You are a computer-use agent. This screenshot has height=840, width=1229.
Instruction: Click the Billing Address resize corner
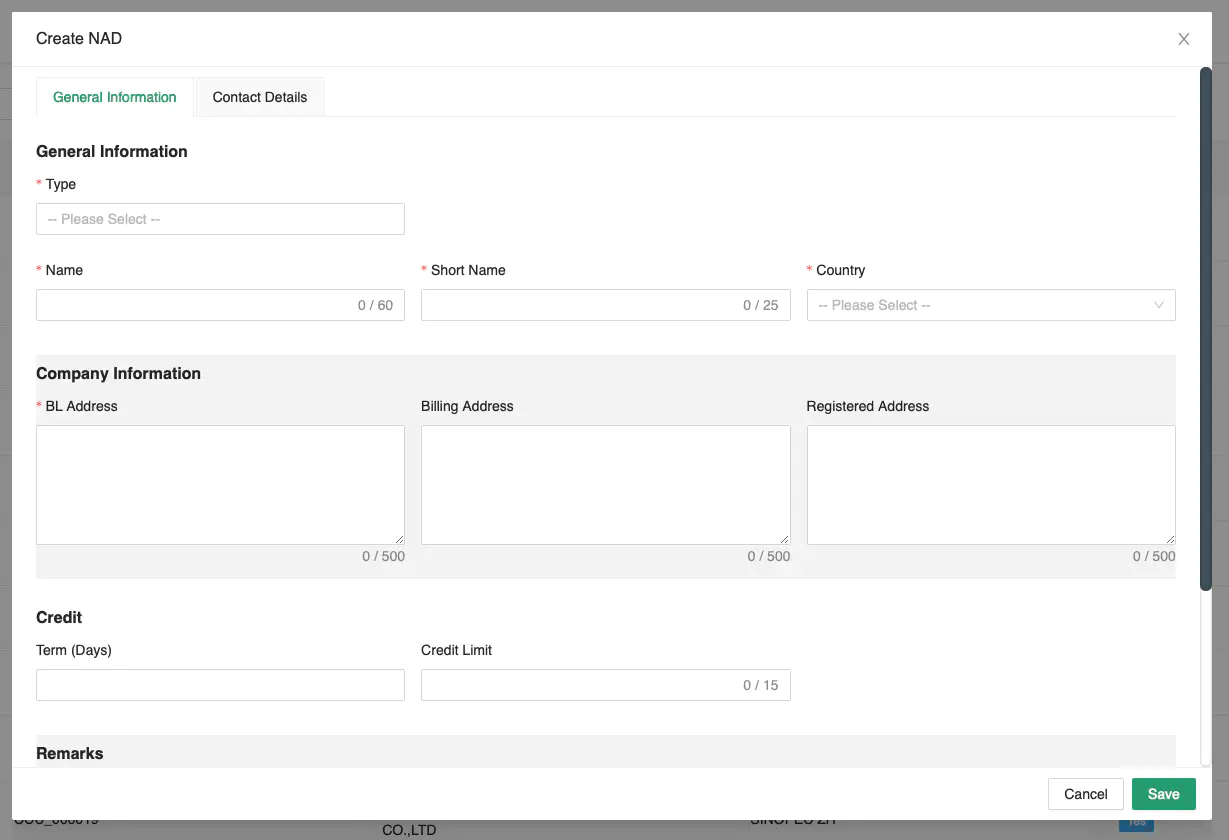pos(784,539)
